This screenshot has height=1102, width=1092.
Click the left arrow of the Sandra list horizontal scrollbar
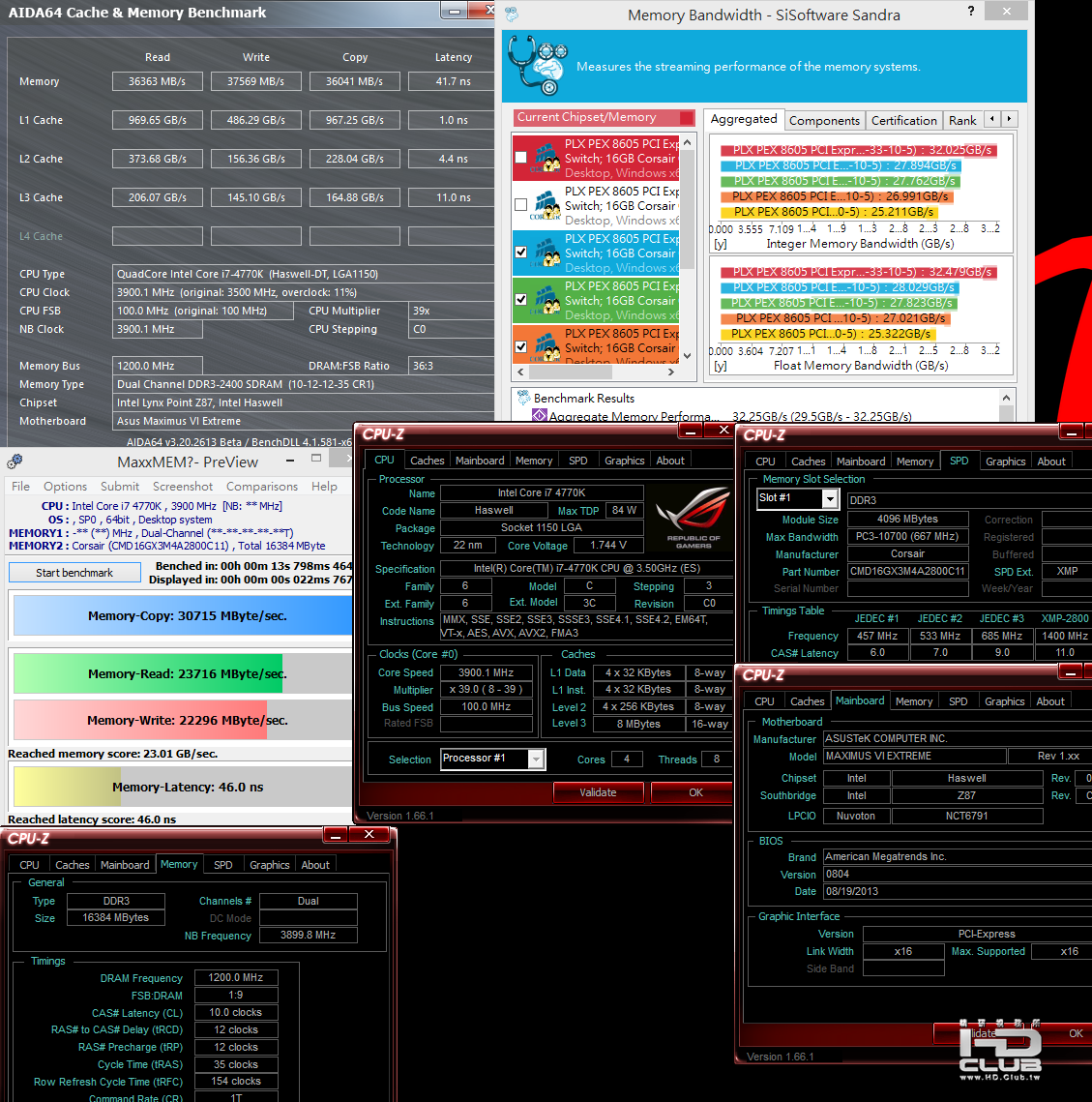point(520,372)
